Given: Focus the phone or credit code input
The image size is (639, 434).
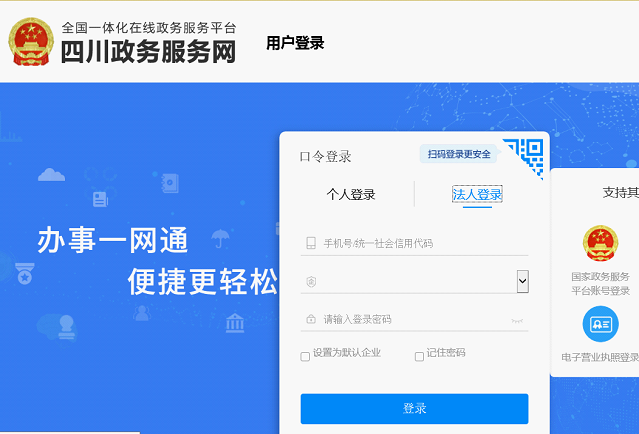Looking at the screenshot, I should point(414,243).
